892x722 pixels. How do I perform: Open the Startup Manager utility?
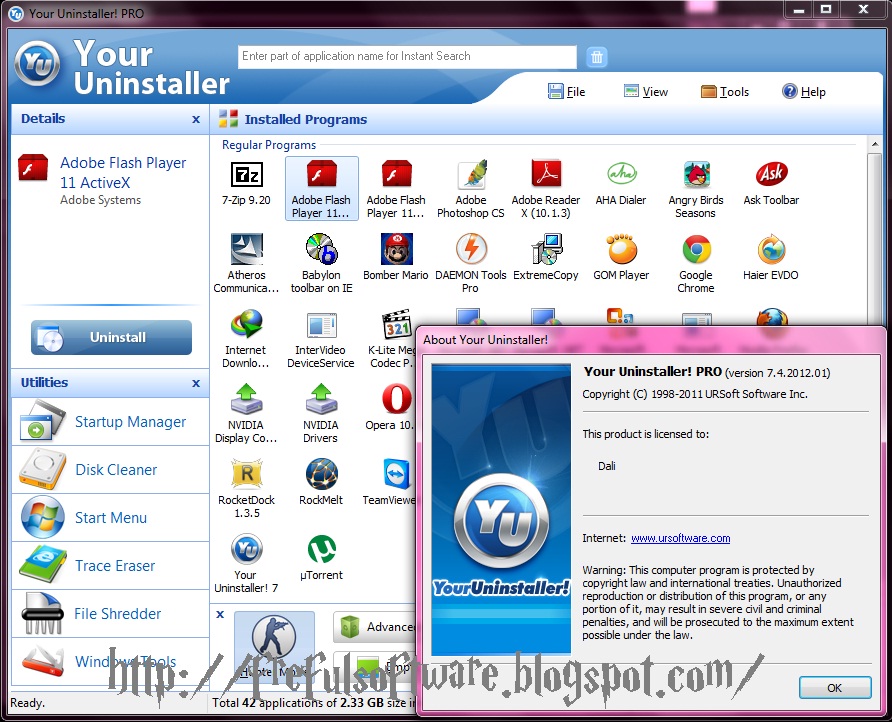pyautogui.click(x=110, y=422)
